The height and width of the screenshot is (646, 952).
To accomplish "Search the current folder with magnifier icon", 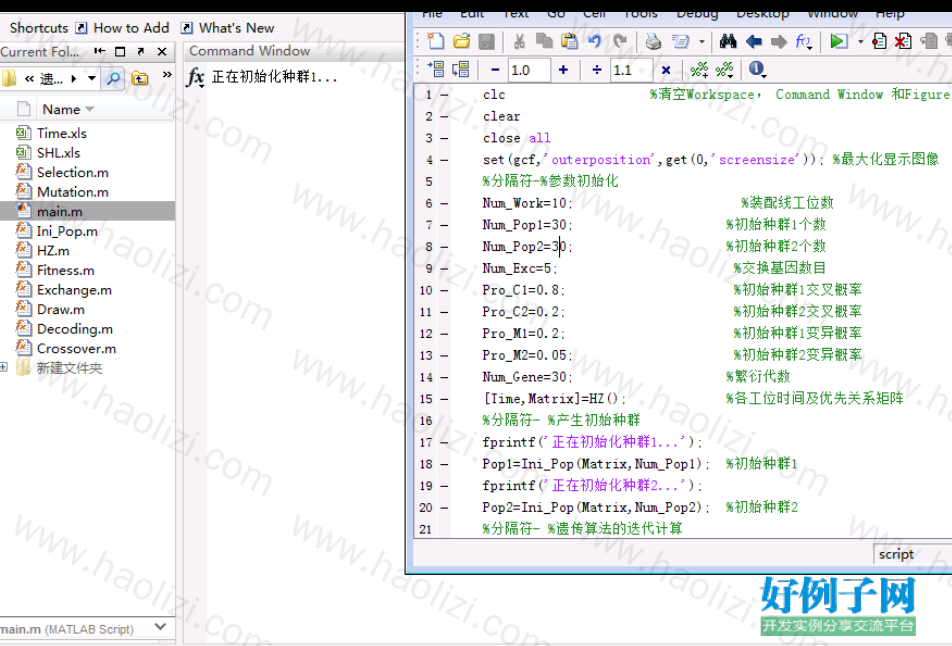I will pyautogui.click(x=114, y=78).
